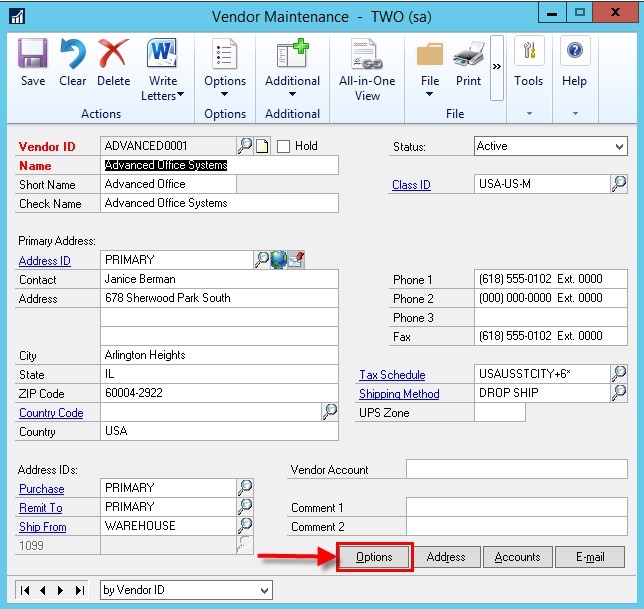
Task: Go to the last vendor record
Action: click(x=80, y=591)
